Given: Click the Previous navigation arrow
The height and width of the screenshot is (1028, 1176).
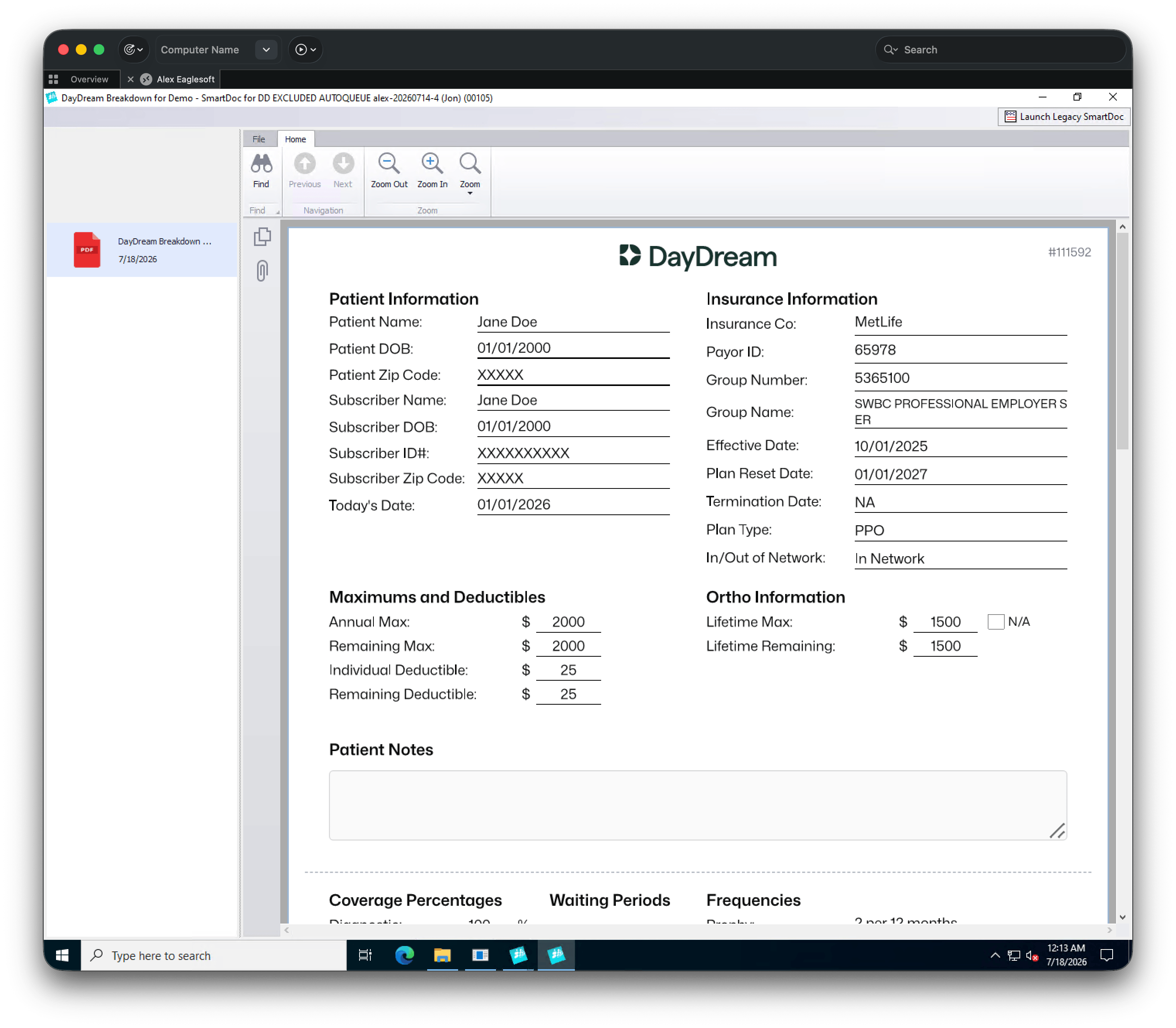Looking at the screenshot, I should point(305,164).
